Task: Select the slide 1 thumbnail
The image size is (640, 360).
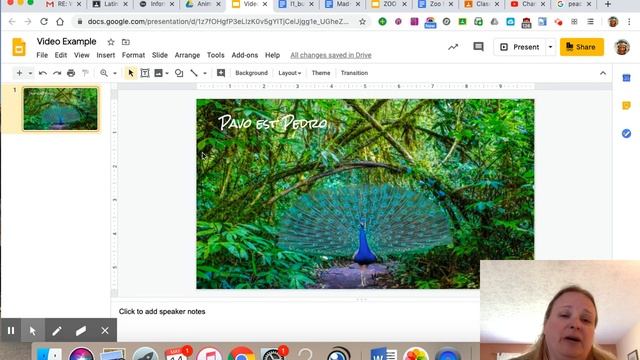Action: pyautogui.click(x=60, y=109)
